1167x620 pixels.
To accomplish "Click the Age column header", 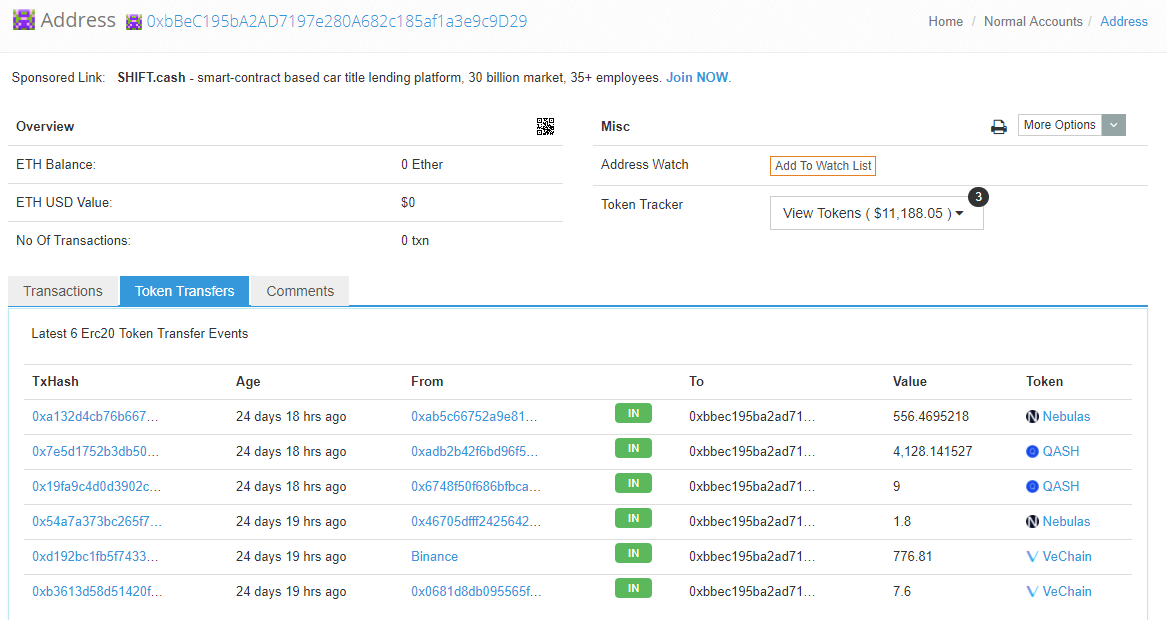I will pyautogui.click(x=248, y=381).
